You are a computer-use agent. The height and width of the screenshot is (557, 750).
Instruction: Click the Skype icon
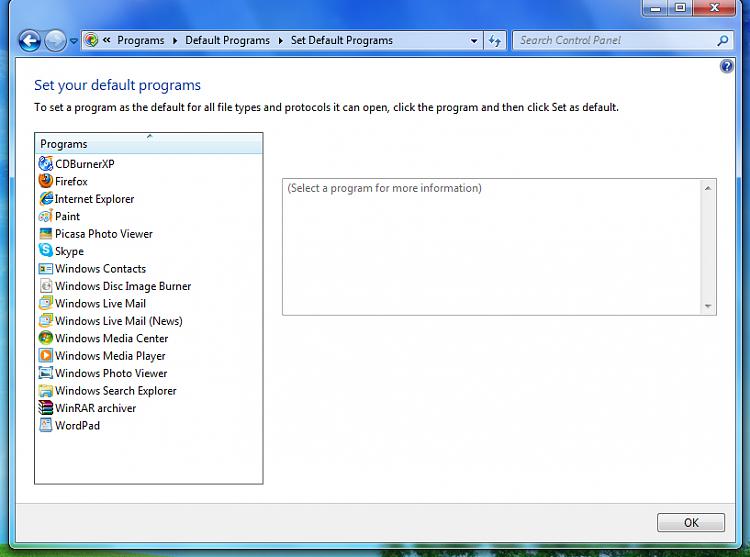(45, 251)
